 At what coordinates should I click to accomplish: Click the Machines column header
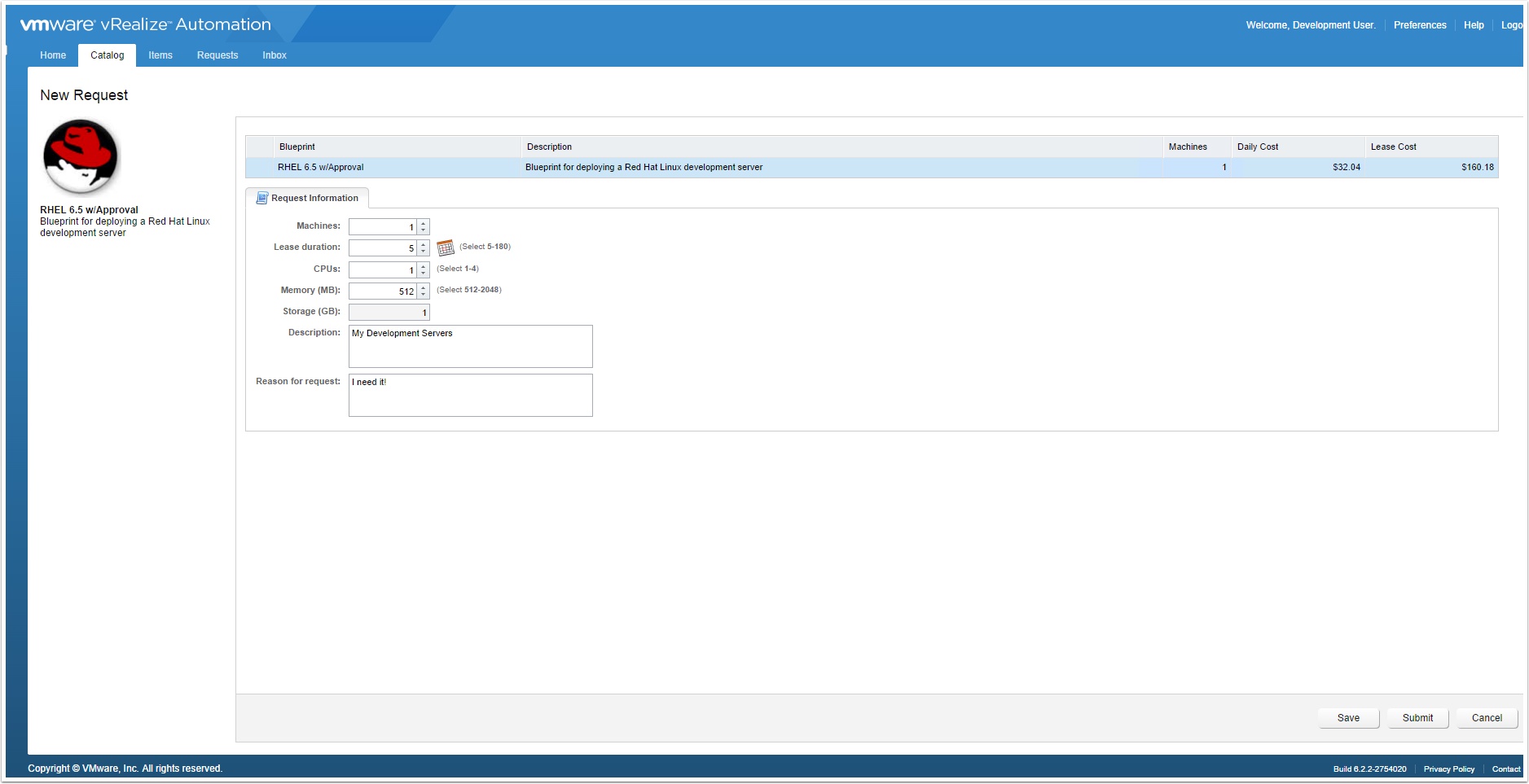[1197, 147]
